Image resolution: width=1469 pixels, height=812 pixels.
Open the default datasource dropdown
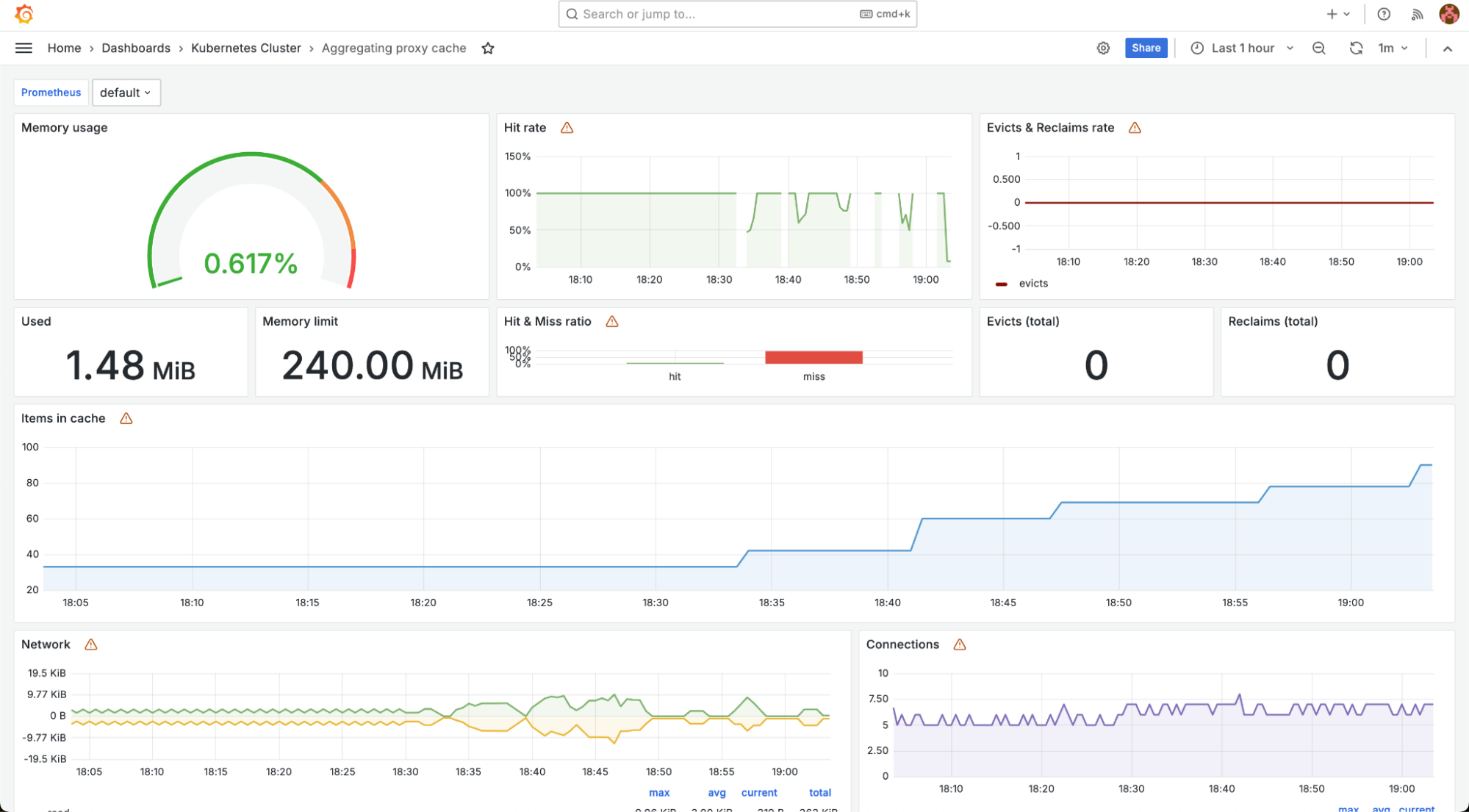pos(126,93)
